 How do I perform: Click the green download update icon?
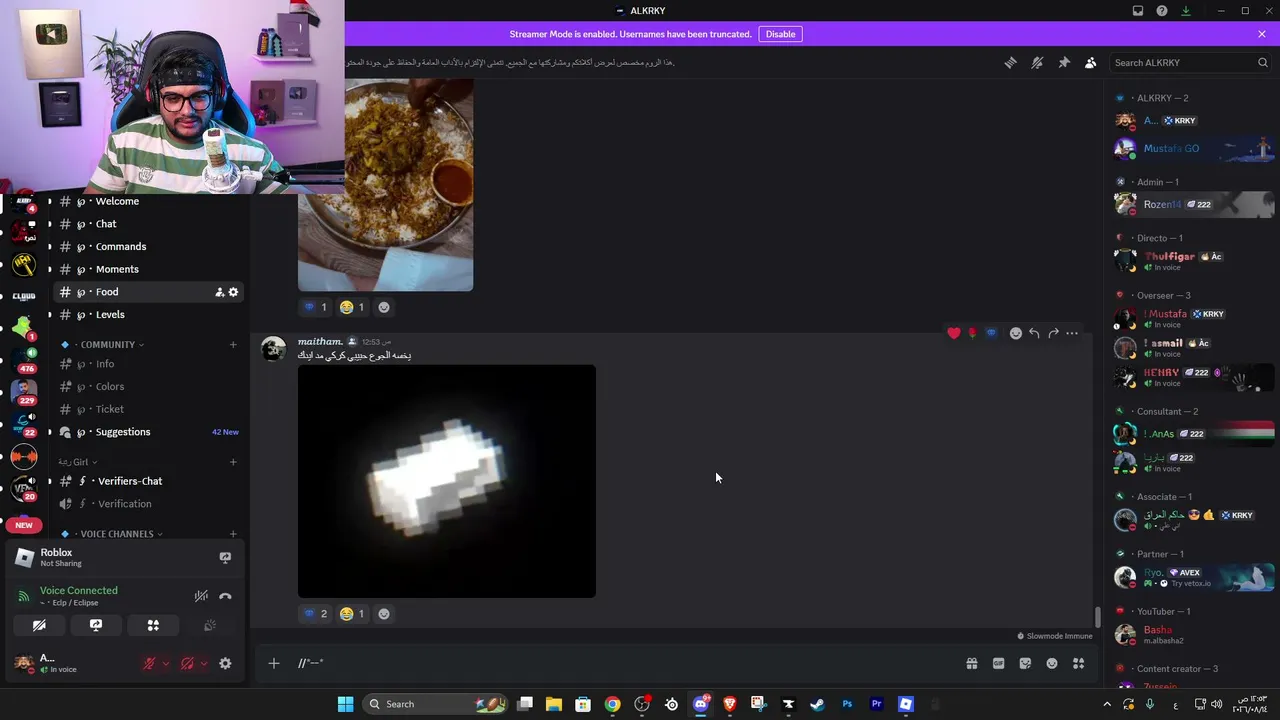(1186, 11)
